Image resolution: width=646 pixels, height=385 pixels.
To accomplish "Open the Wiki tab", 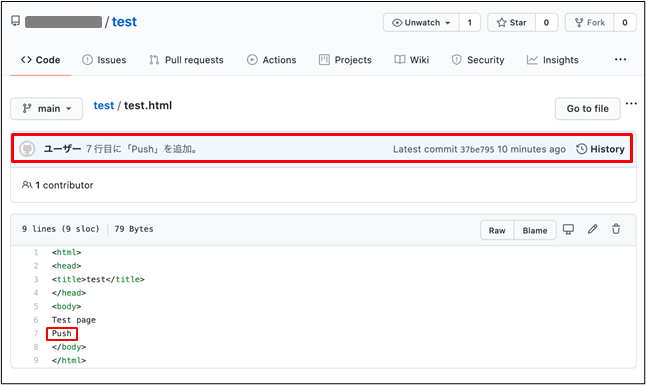I will click(412, 60).
